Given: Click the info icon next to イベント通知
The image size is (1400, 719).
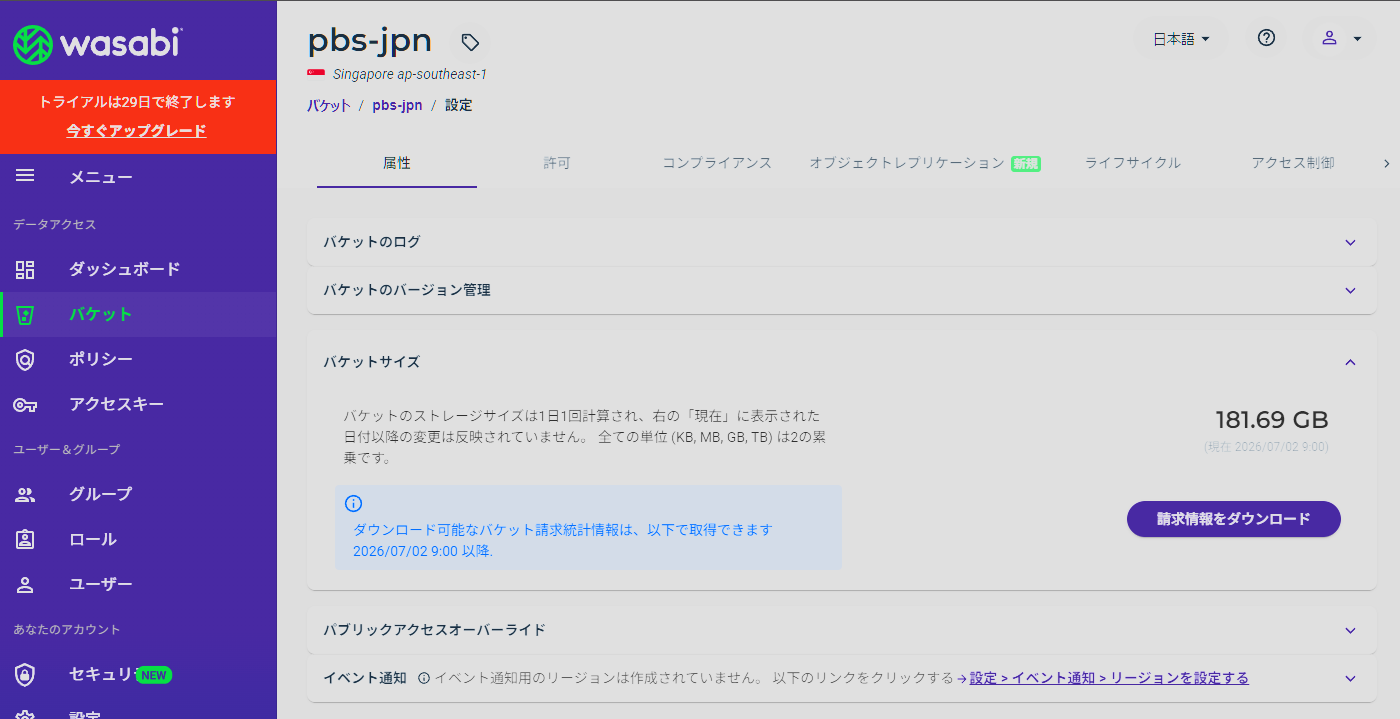Looking at the screenshot, I should pyautogui.click(x=424, y=678).
